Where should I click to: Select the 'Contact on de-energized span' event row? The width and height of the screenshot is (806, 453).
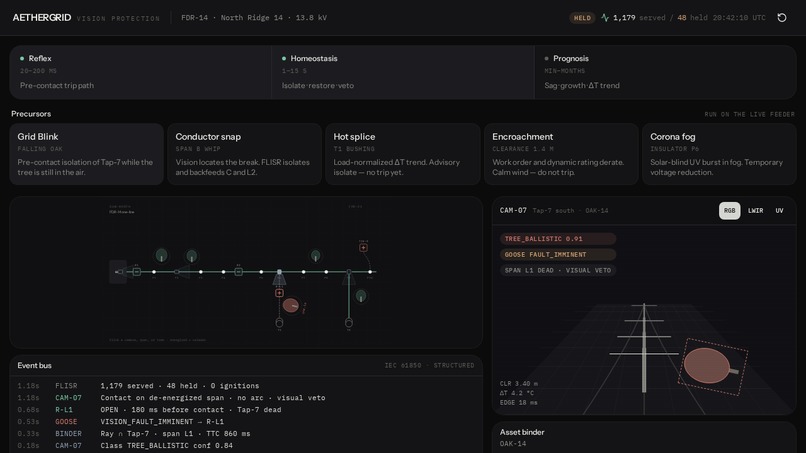point(246,397)
